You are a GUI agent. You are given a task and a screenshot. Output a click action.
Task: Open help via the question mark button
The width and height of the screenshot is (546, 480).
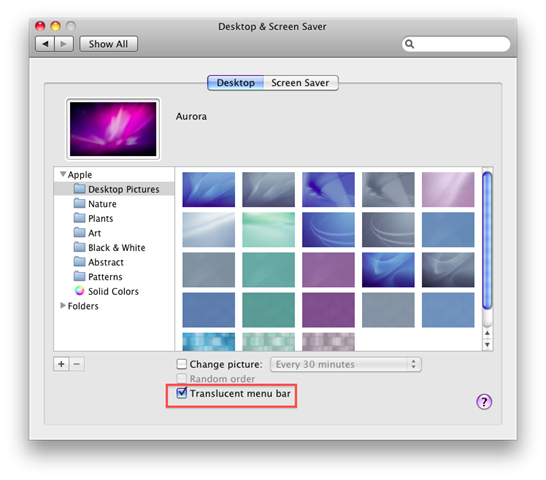(x=484, y=402)
